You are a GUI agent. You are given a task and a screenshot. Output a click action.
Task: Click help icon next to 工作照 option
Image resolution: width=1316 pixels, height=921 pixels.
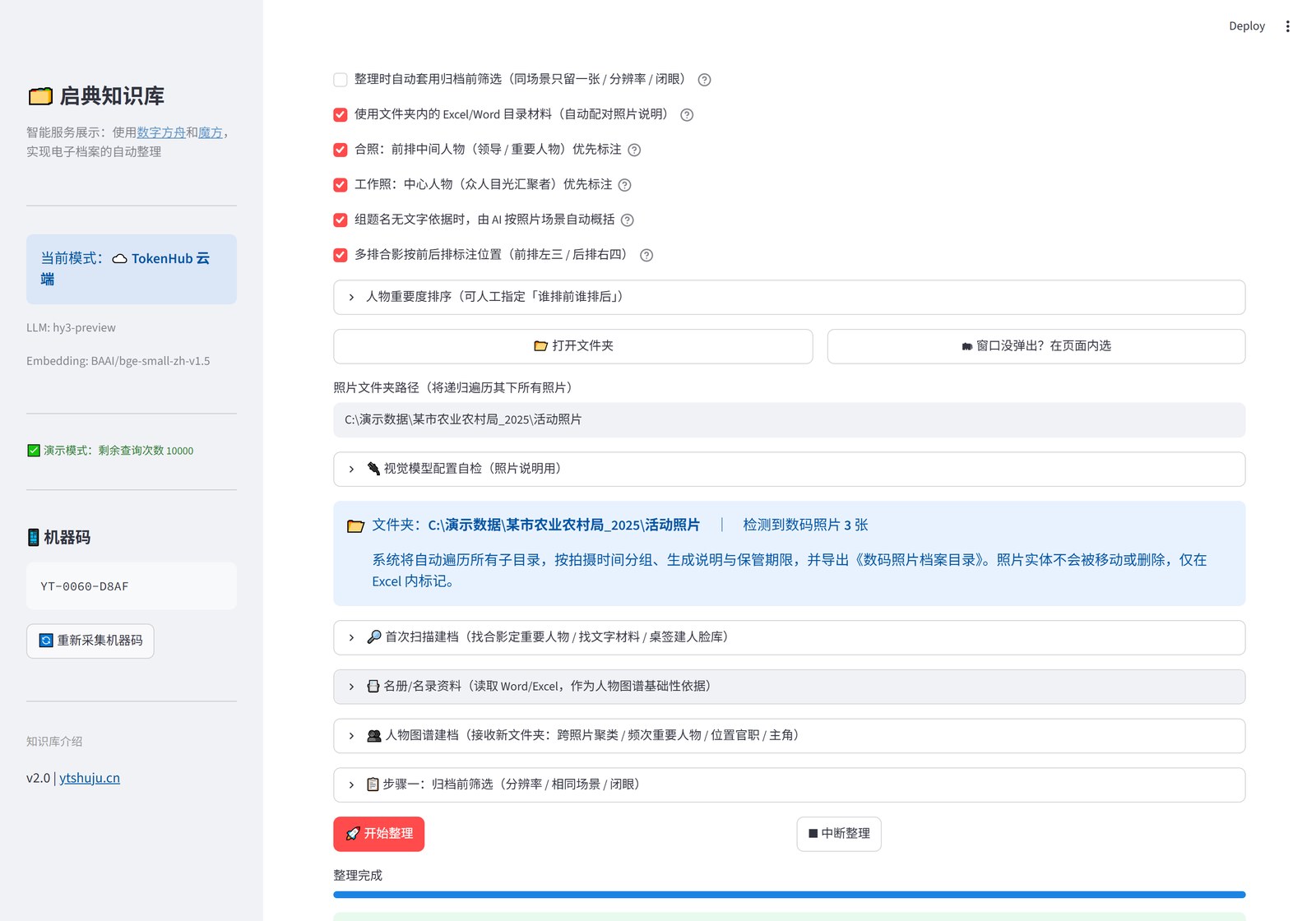click(x=624, y=185)
